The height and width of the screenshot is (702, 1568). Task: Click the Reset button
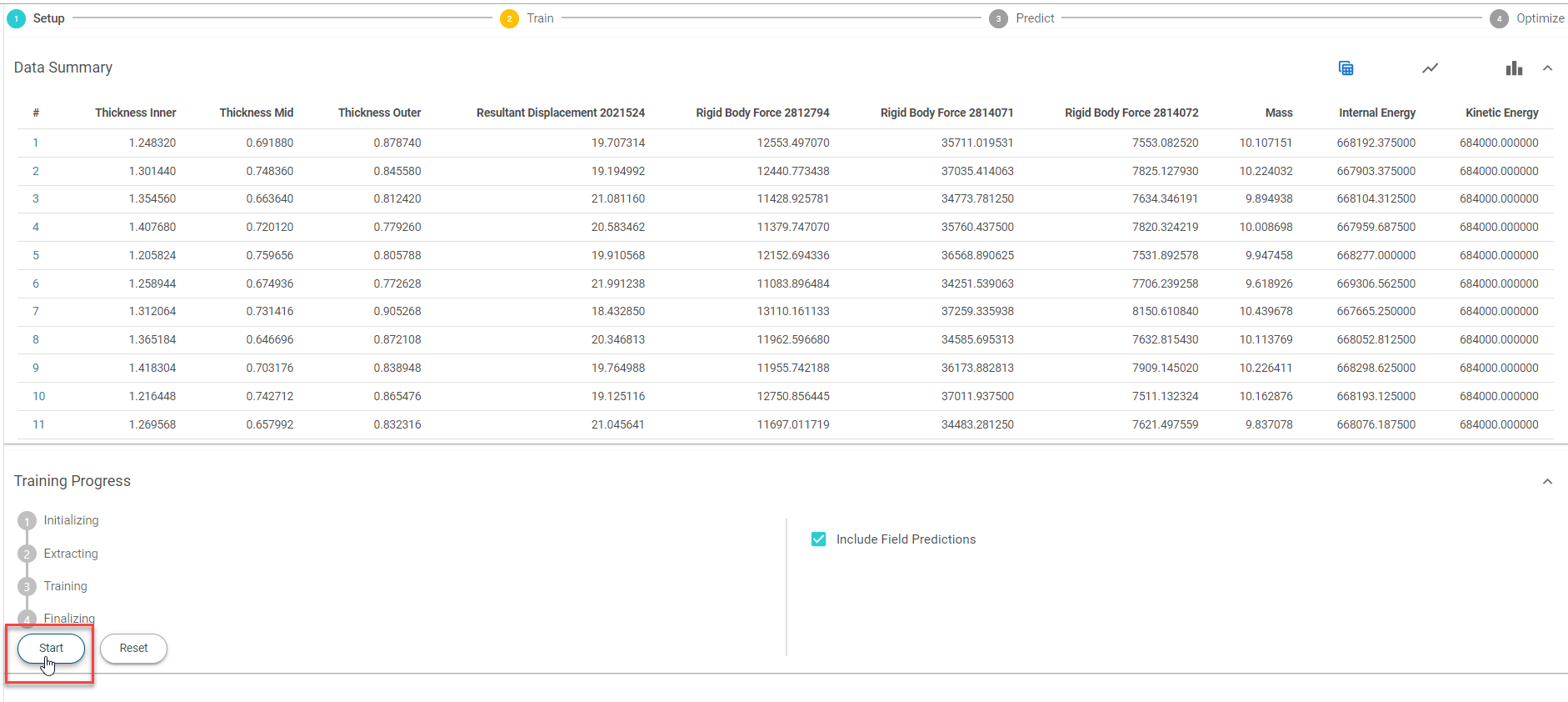[x=133, y=648]
